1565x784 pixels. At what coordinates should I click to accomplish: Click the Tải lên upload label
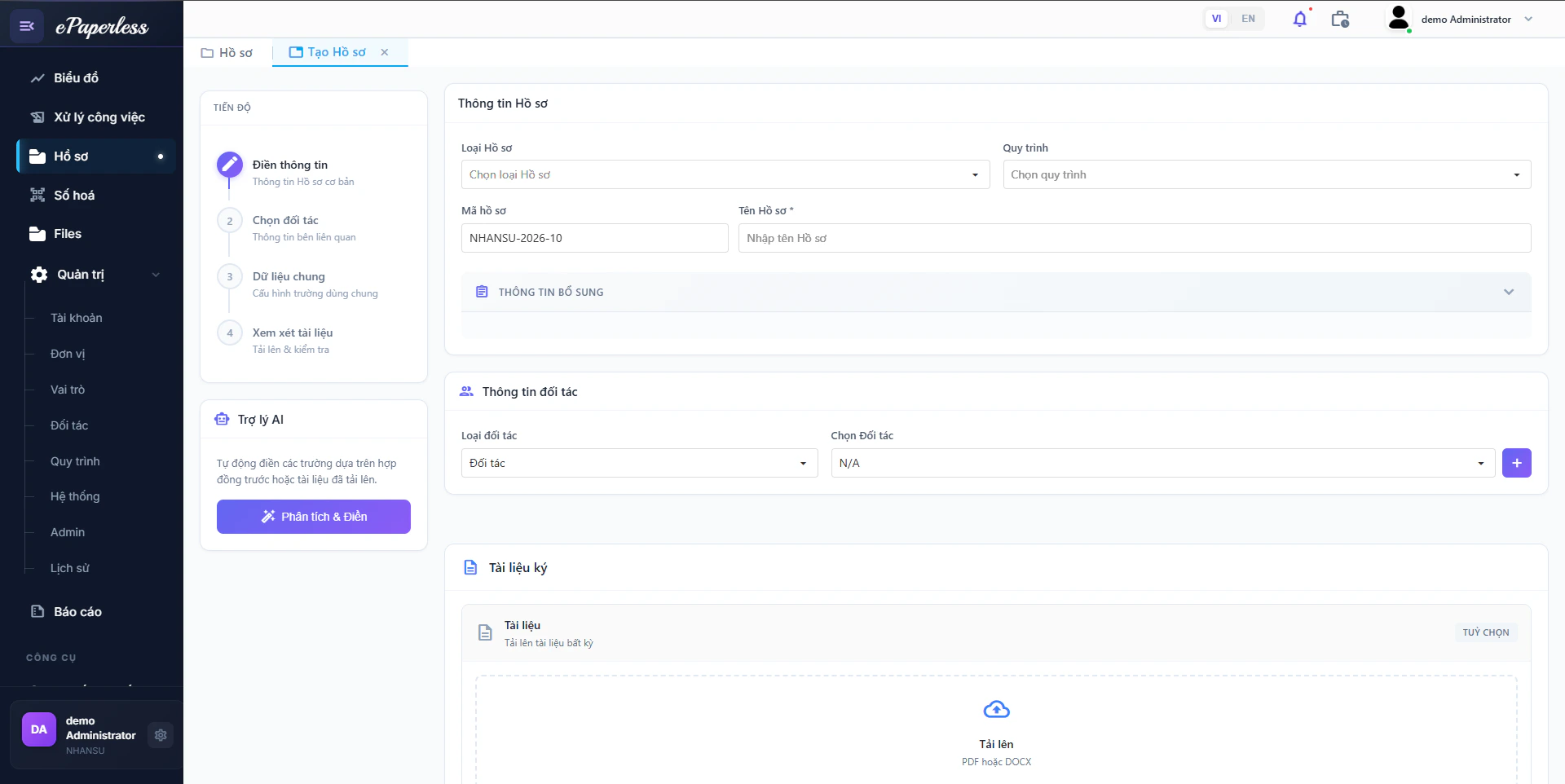click(x=996, y=745)
